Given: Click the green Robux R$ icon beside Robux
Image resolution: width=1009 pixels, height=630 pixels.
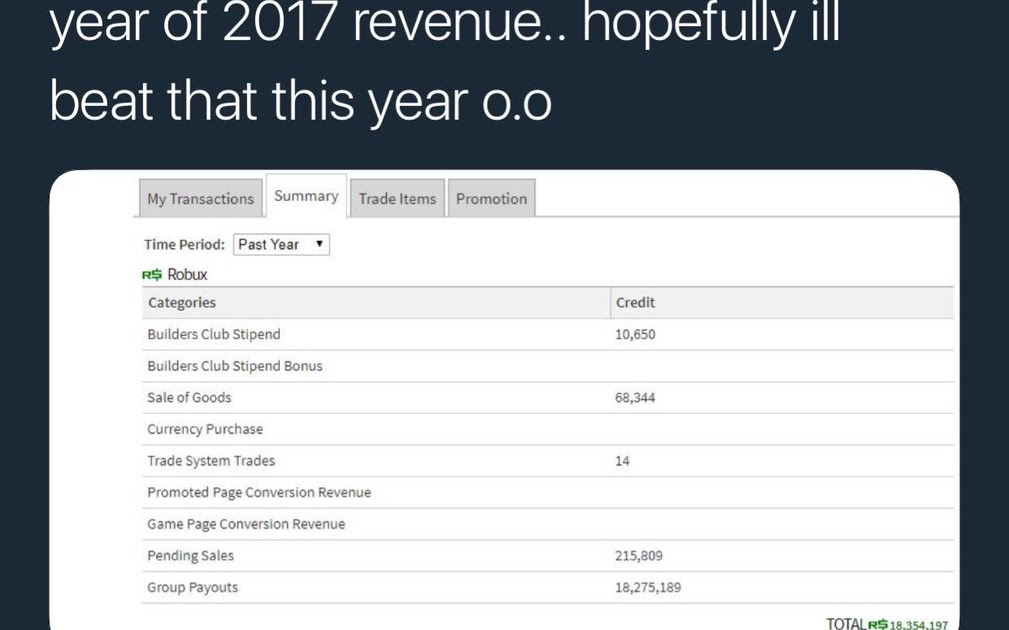Looking at the screenshot, I should click(x=151, y=275).
